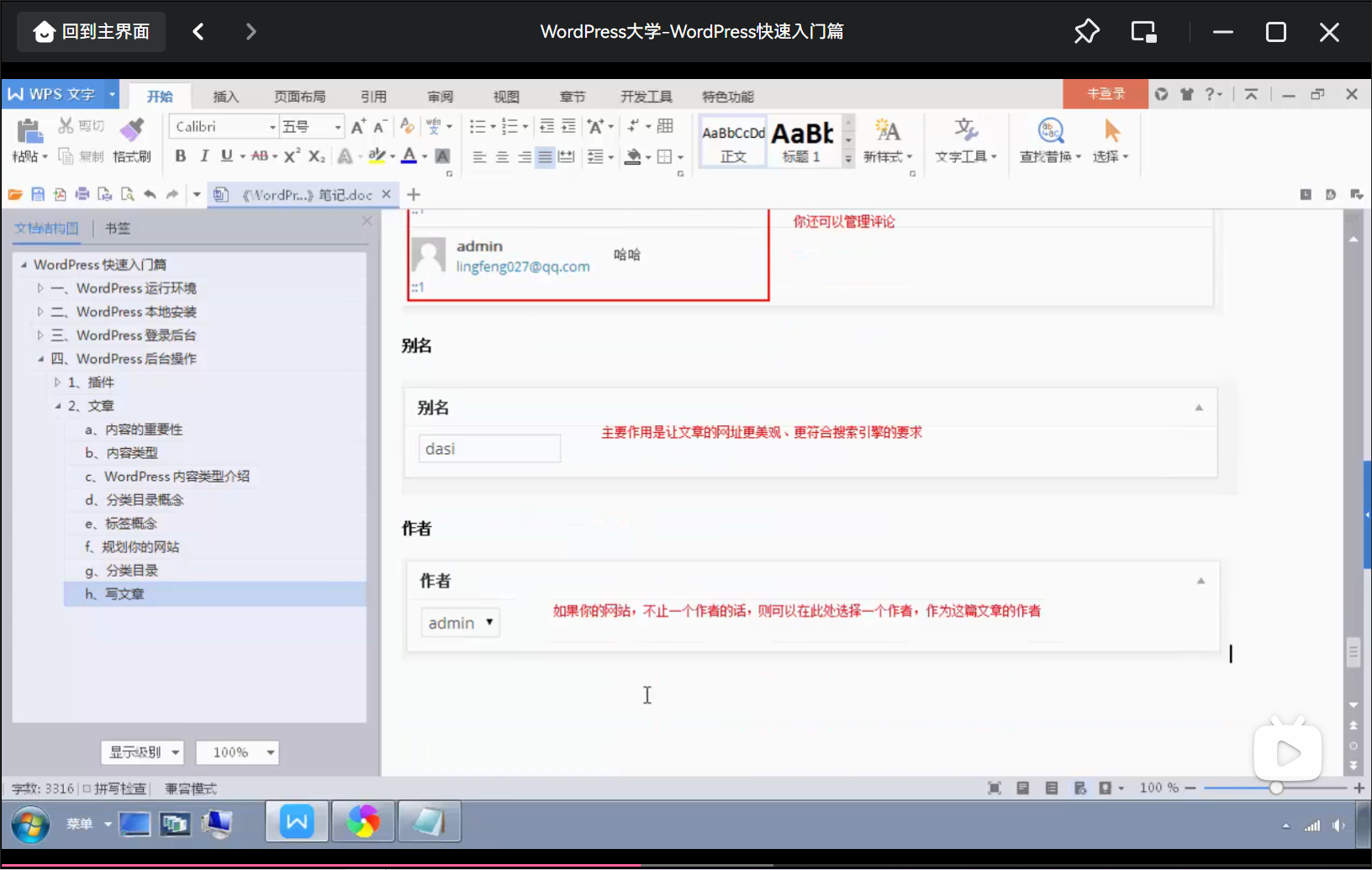The image size is (1372, 870).
Task: Click the text highlight color icon
Action: click(x=377, y=156)
